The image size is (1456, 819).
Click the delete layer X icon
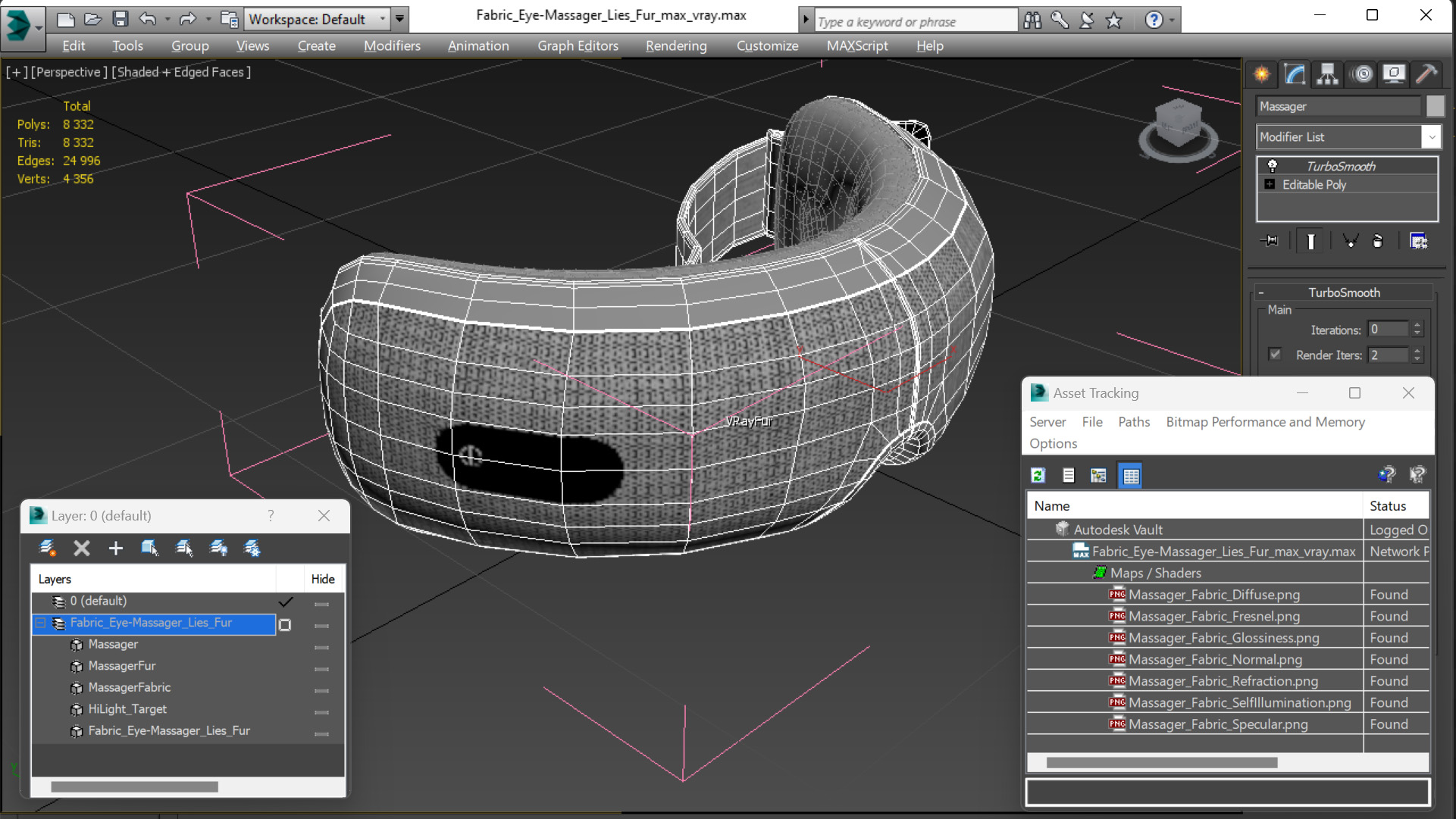(81, 548)
